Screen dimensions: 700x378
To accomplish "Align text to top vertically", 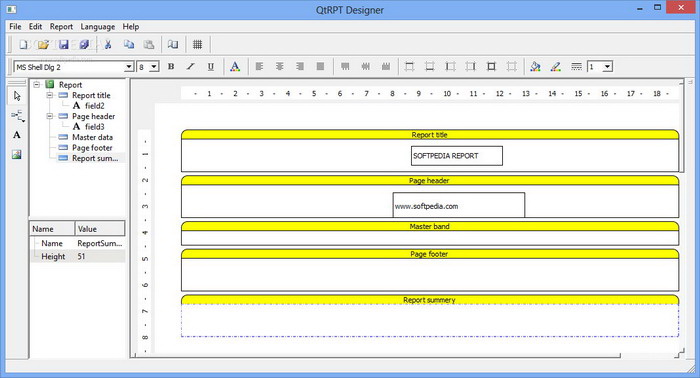I will (345, 66).
